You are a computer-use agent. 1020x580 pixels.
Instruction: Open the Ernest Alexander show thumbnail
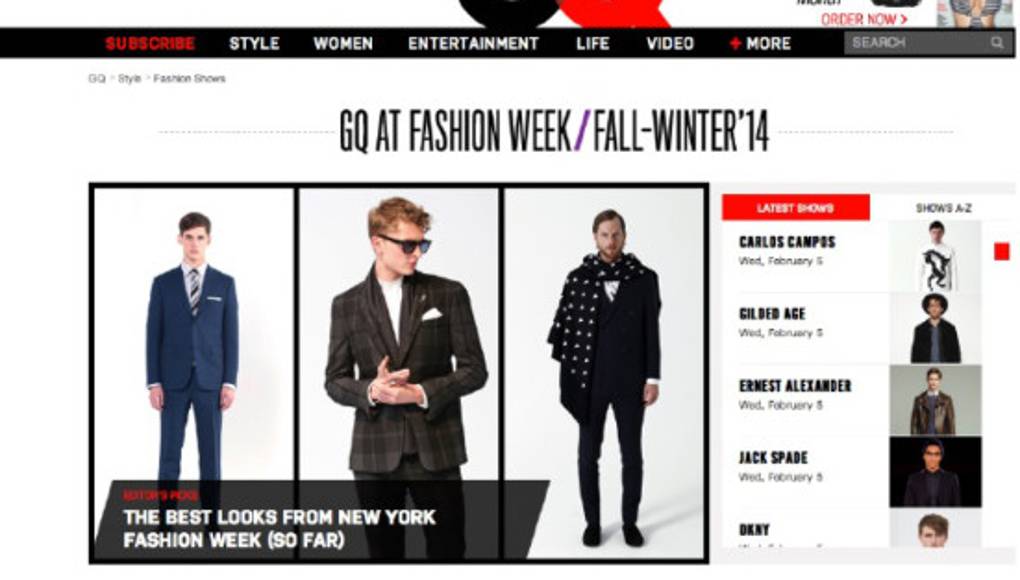935,400
